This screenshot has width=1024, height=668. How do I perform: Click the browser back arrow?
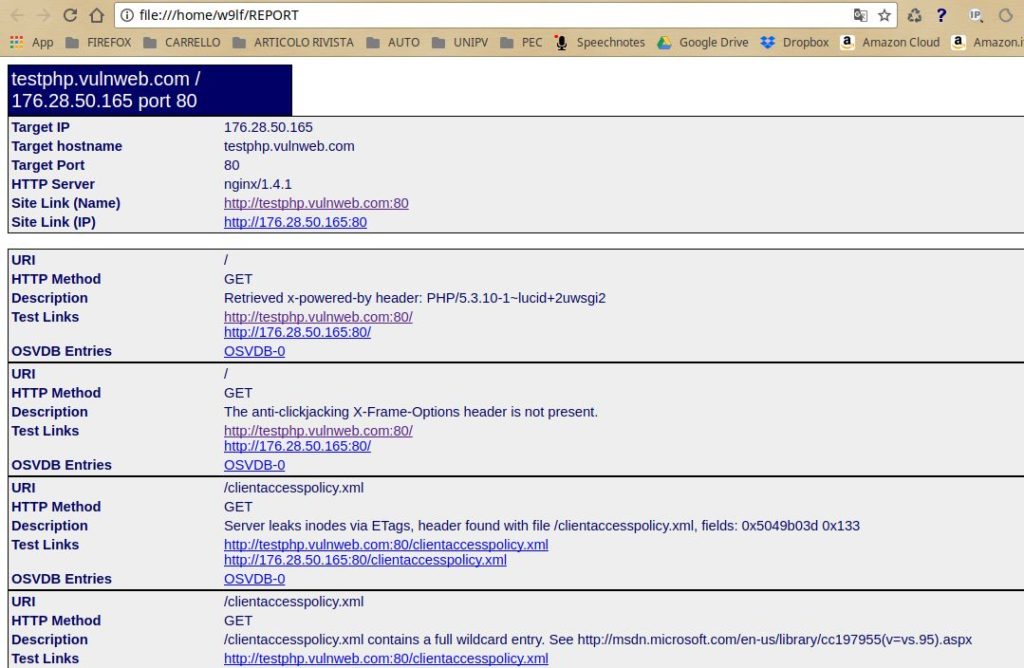coord(18,15)
